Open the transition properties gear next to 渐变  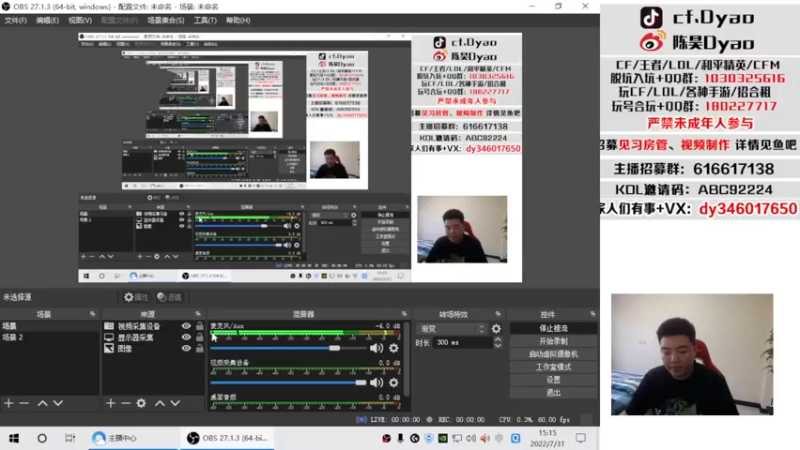tap(496, 329)
